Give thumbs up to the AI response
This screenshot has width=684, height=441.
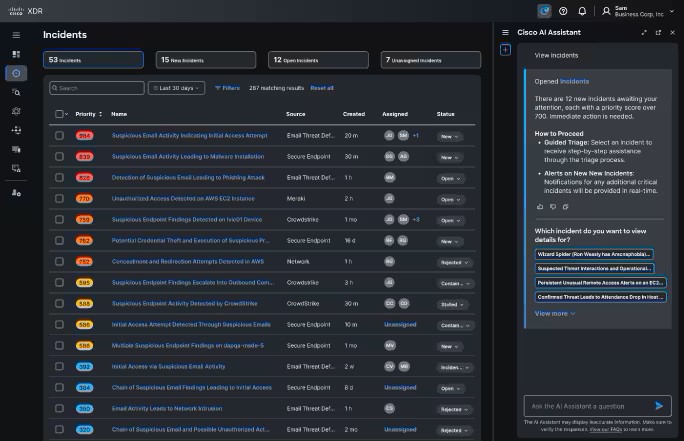pos(540,207)
